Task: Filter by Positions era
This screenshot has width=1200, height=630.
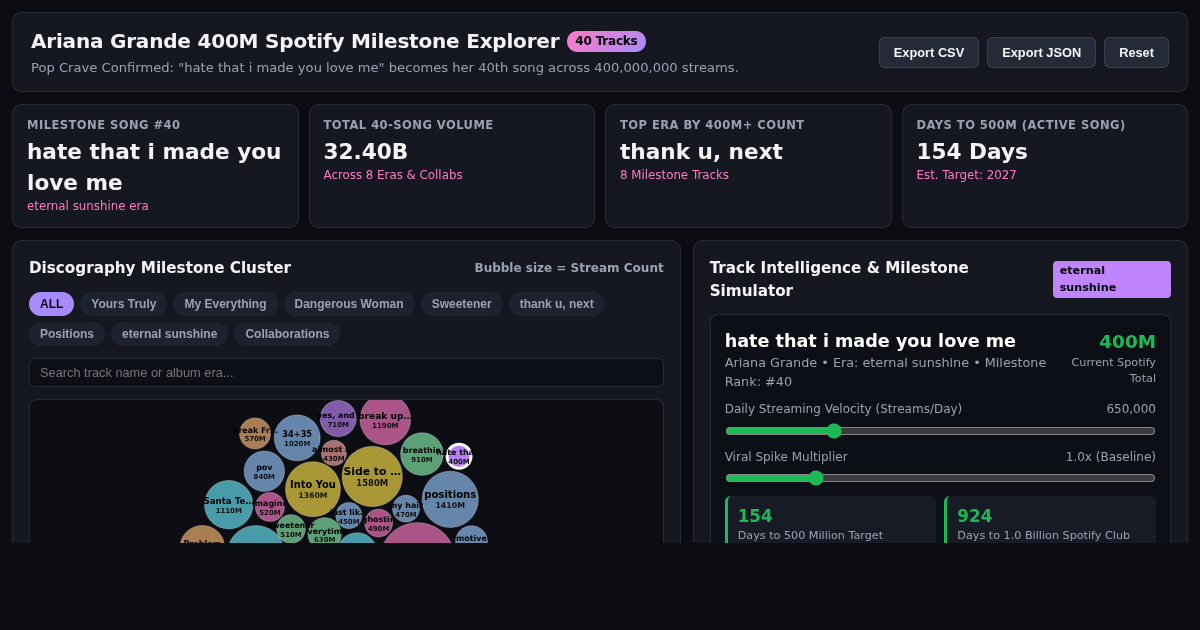Action: click(x=67, y=334)
